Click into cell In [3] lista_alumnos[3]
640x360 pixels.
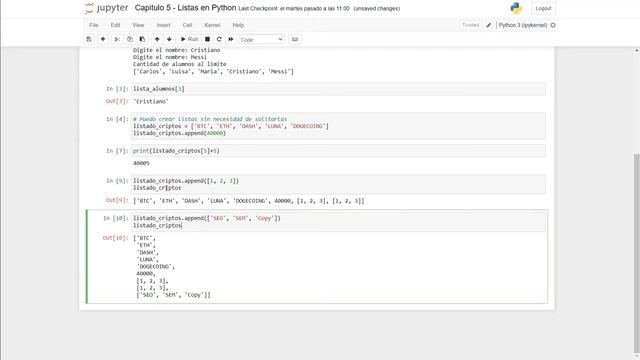338,89
